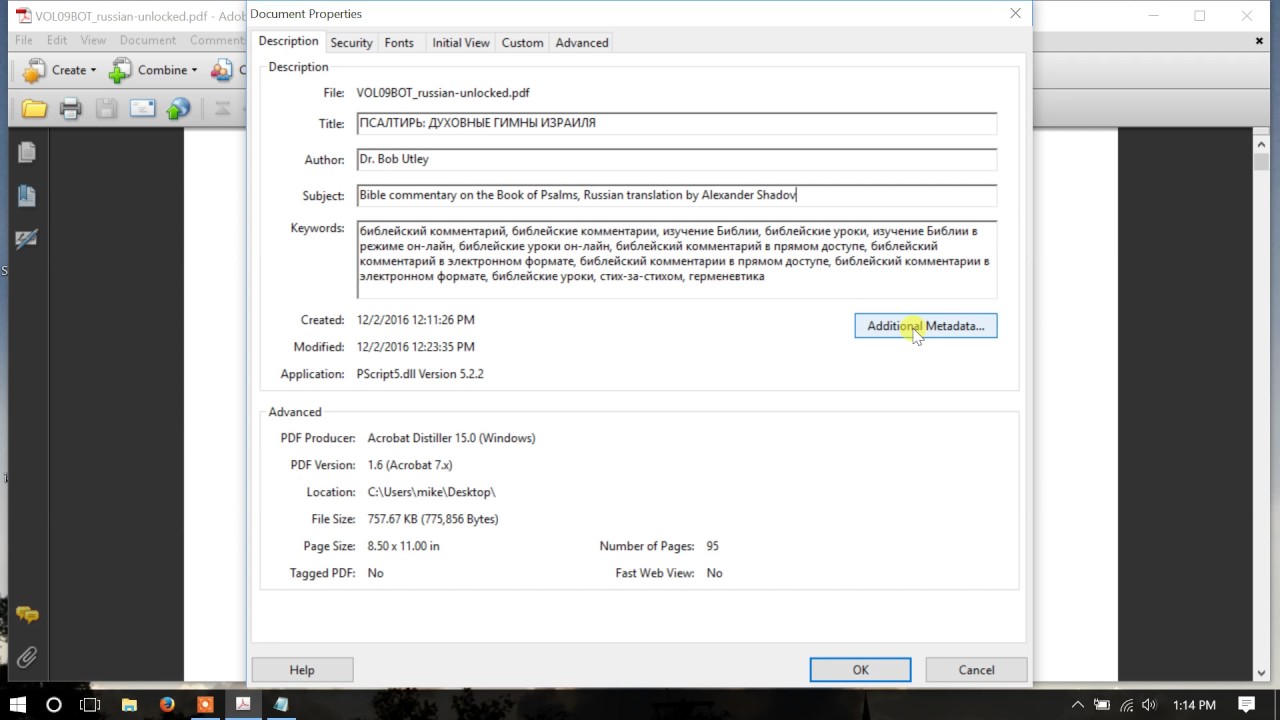Click the PScript5.dll Version 5.2.2 text
1280x720 pixels.
[x=420, y=374]
